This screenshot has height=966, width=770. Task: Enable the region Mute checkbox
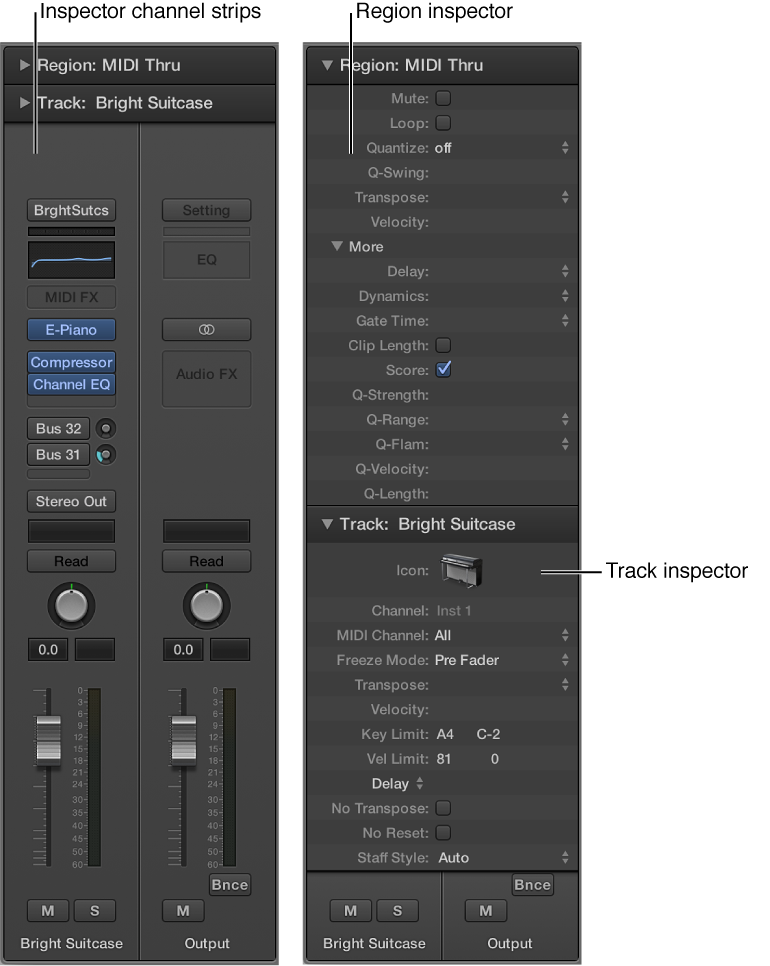tap(443, 98)
